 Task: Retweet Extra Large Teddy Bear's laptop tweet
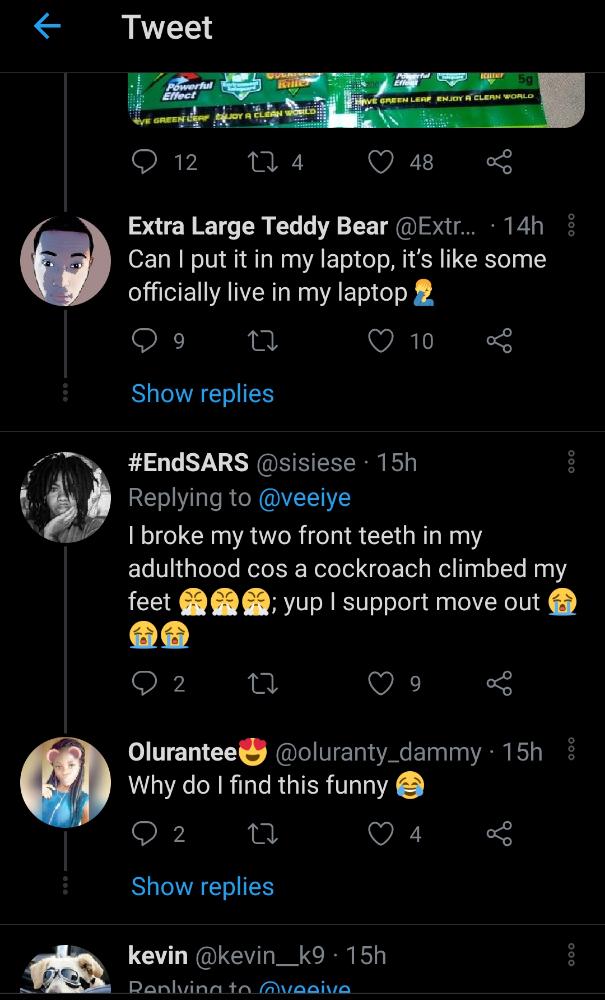pyautogui.click(x=262, y=342)
